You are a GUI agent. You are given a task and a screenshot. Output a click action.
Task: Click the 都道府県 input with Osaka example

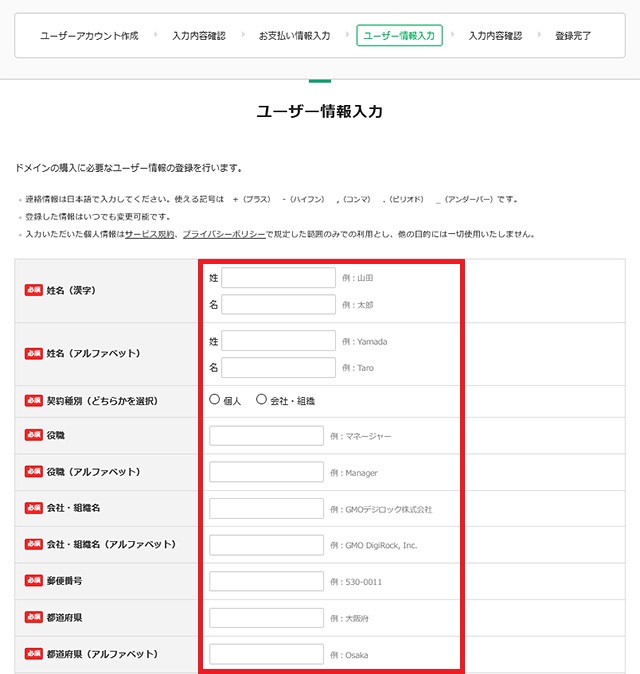click(x=266, y=654)
